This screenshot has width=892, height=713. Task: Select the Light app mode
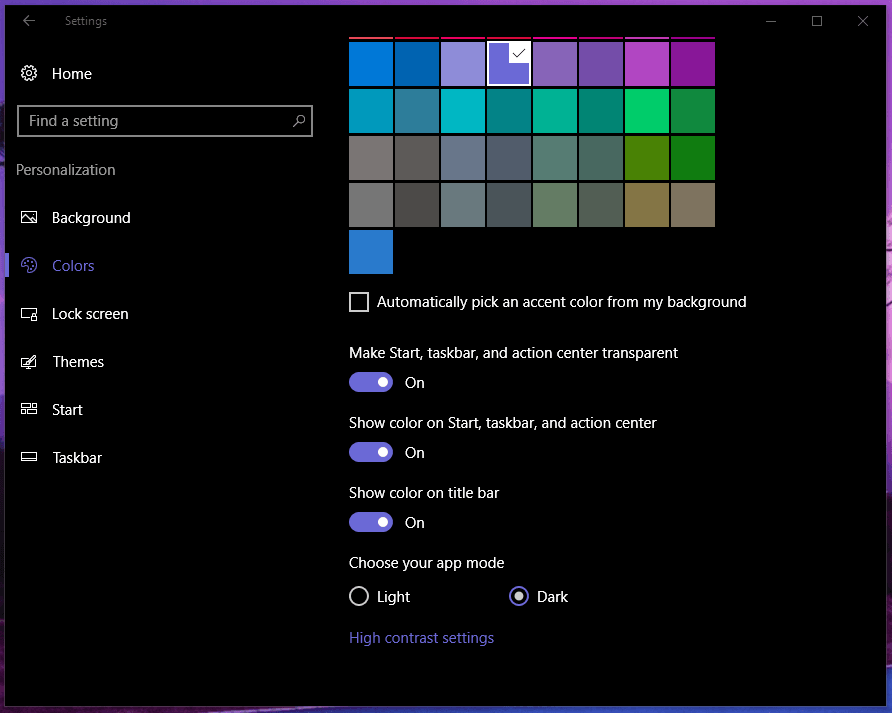[359, 596]
